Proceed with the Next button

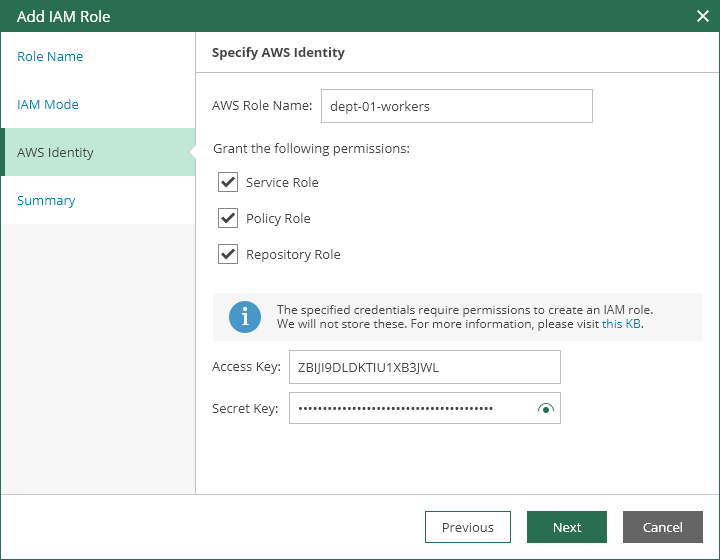[x=567, y=527]
